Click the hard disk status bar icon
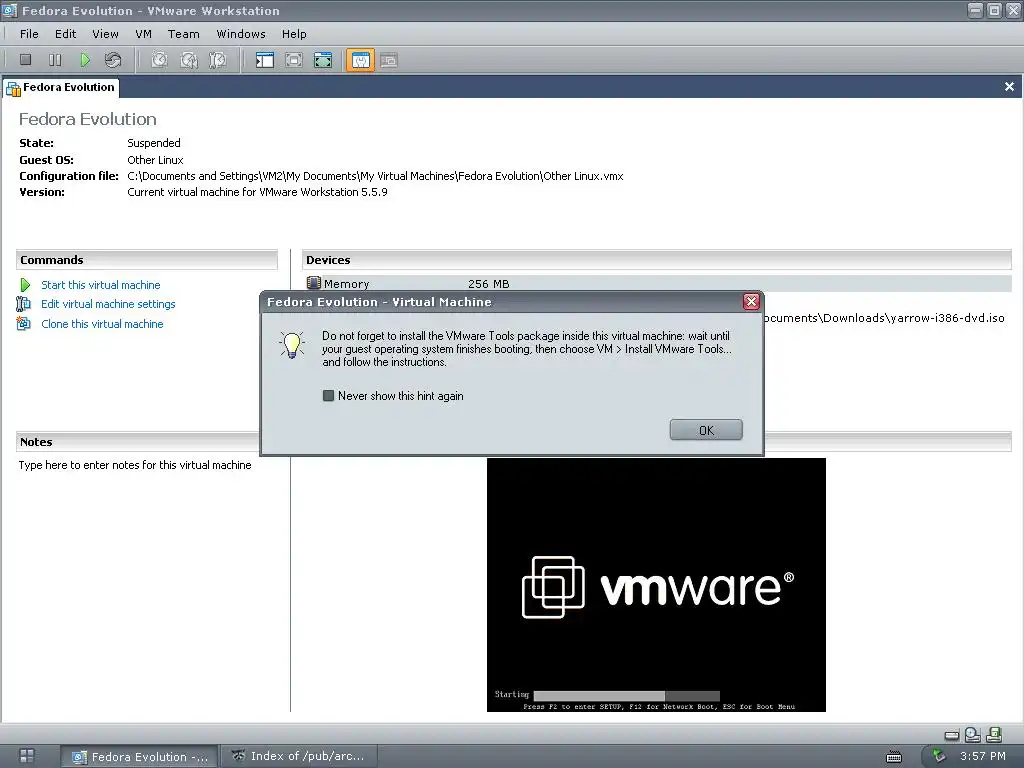Viewport: 1024px width, 768px height. coord(952,735)
